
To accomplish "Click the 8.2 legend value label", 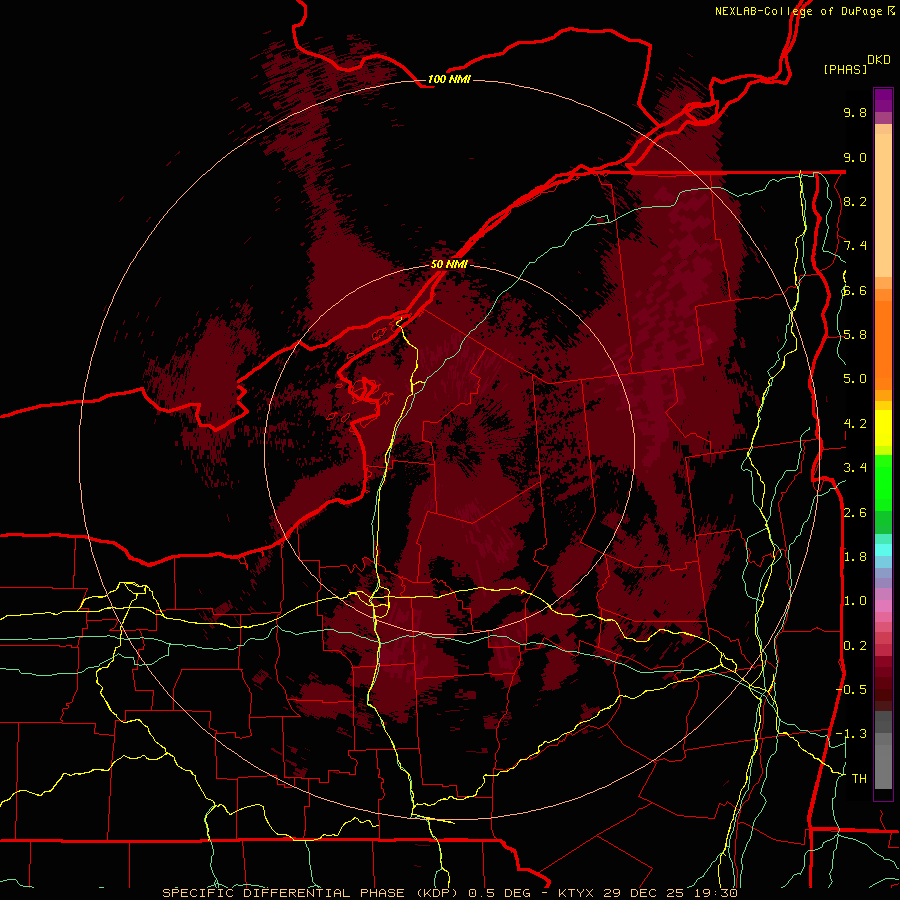I will (855, 201).
